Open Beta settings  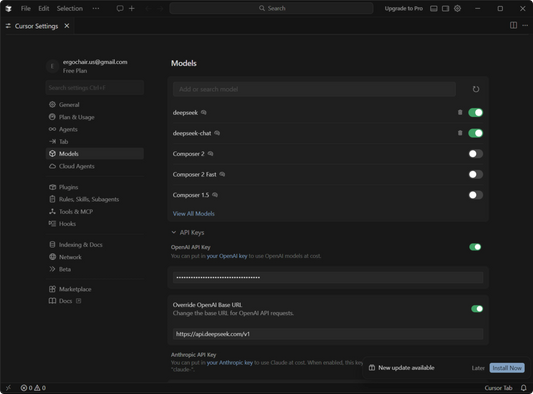[x=94, y=269]
